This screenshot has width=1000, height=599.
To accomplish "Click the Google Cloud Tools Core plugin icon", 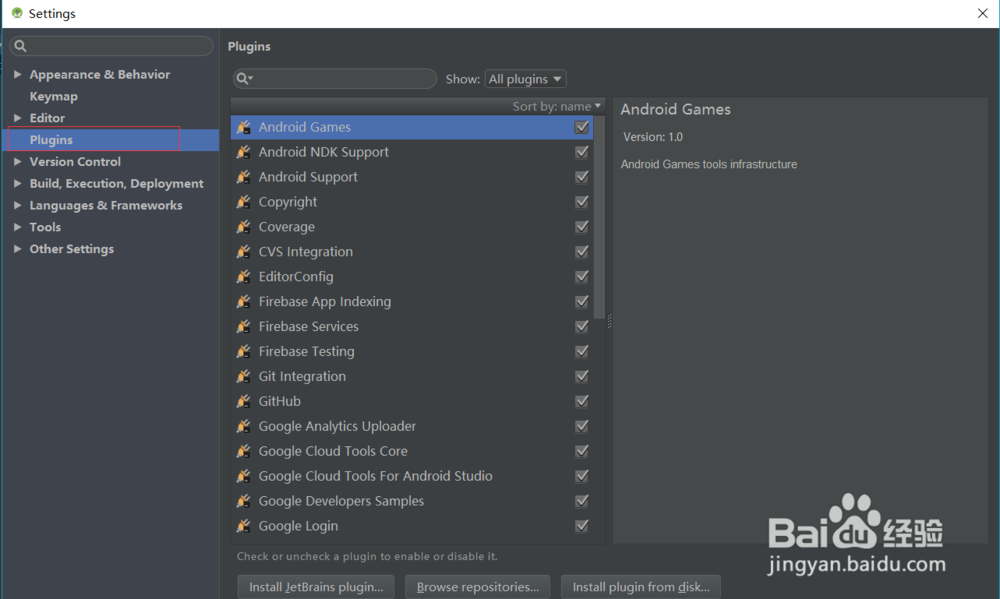I will [x=244, y=450].
